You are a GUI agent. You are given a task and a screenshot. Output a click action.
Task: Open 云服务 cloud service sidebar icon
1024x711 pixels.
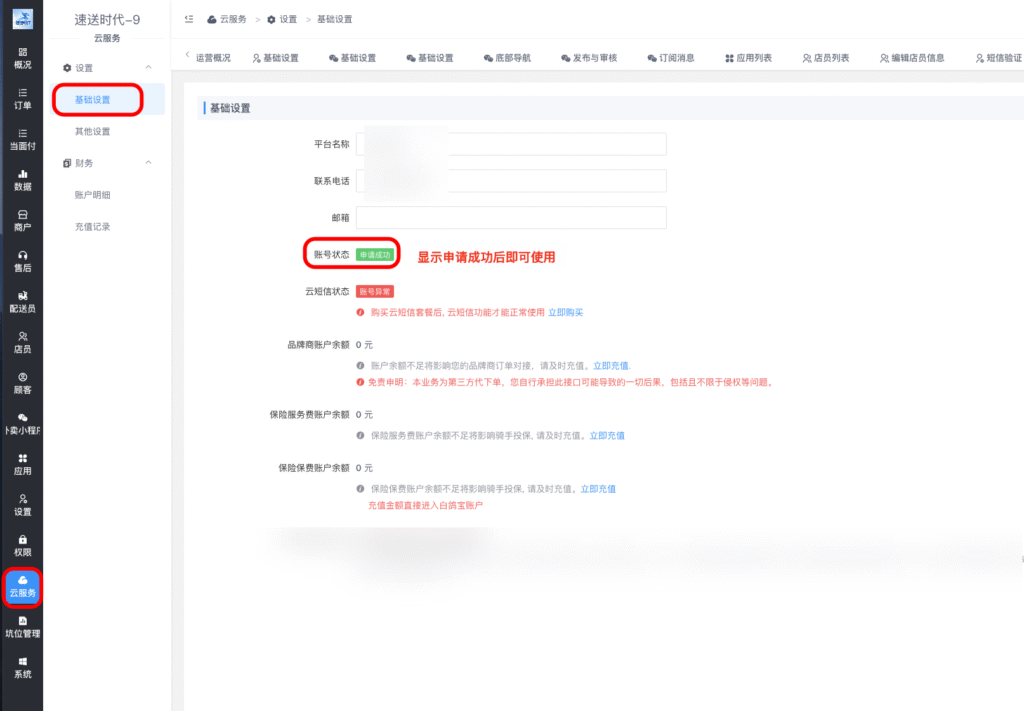coord(21,586)
